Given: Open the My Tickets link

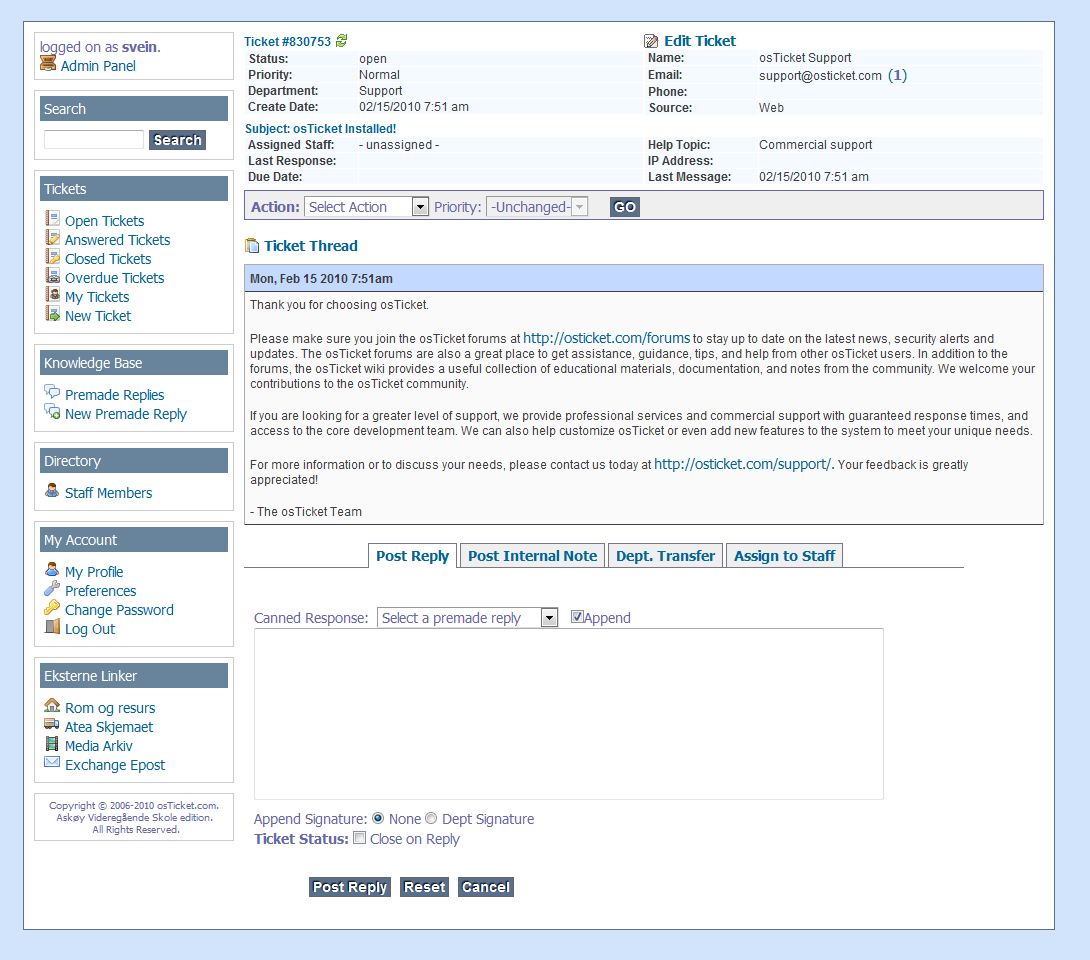Looking at the screenshot, I should click(x=97, y=297).
